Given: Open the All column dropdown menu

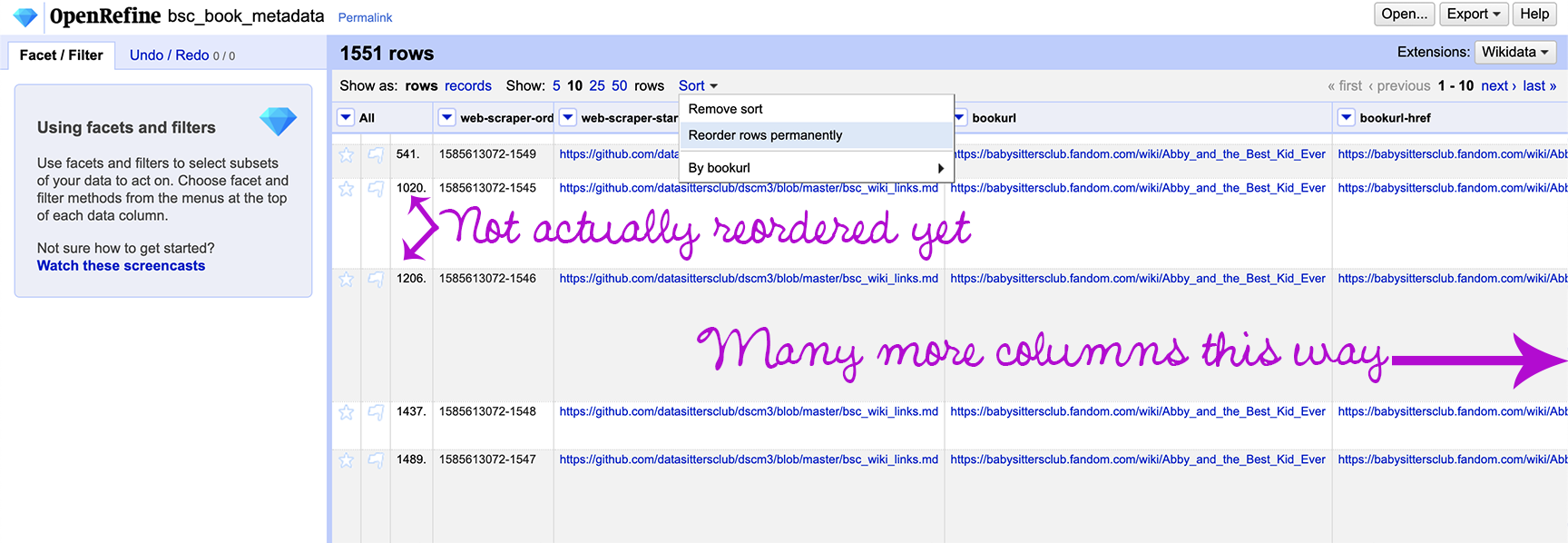Looking at the screenshot, I should click(346, 117).
